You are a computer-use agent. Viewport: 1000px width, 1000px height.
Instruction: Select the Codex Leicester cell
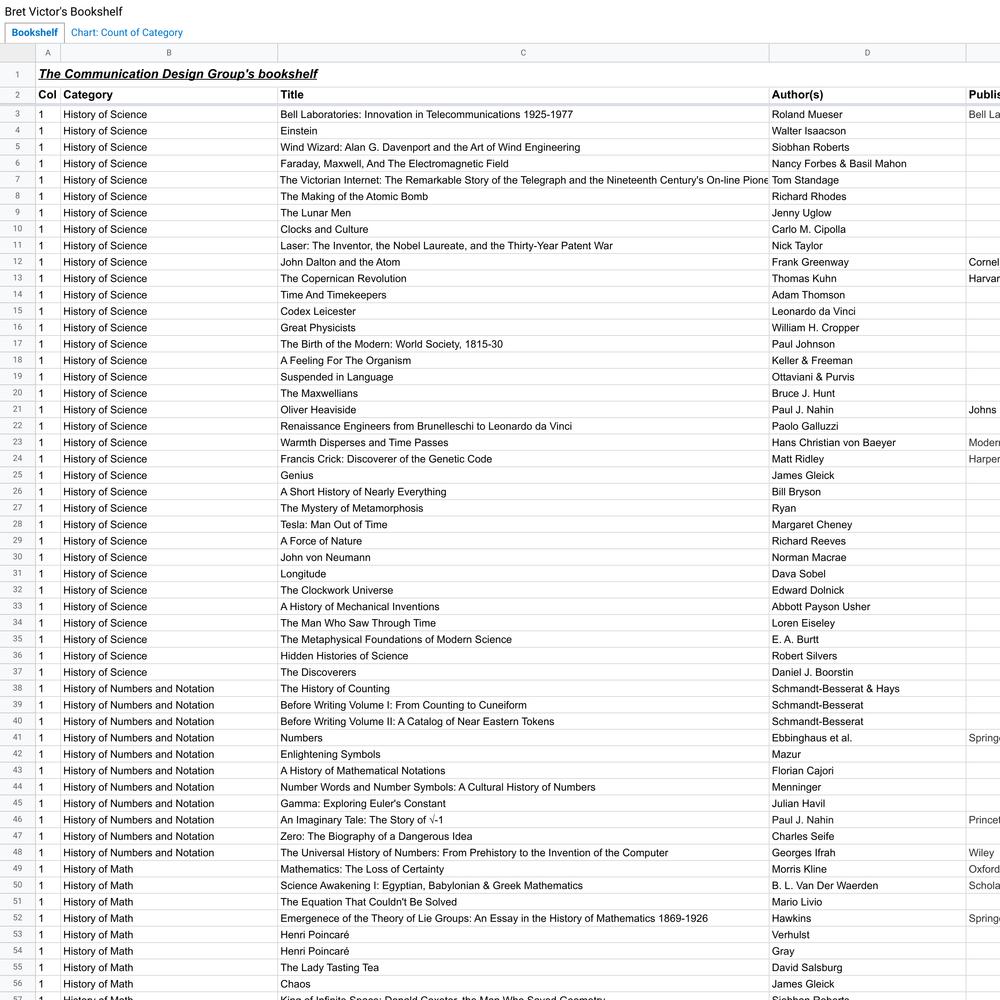523,311
